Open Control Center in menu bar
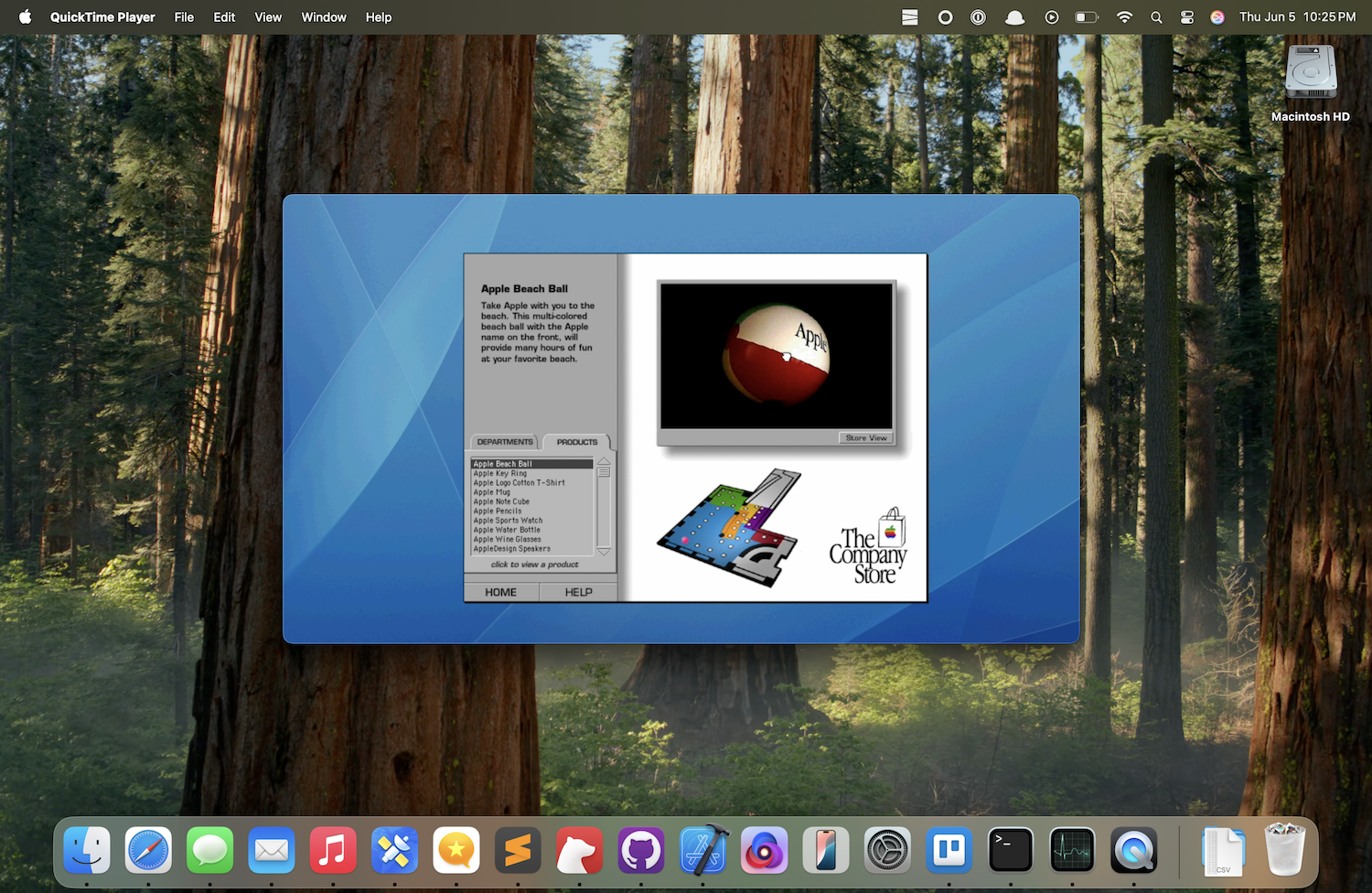1372x893 pixels. 1187,16
